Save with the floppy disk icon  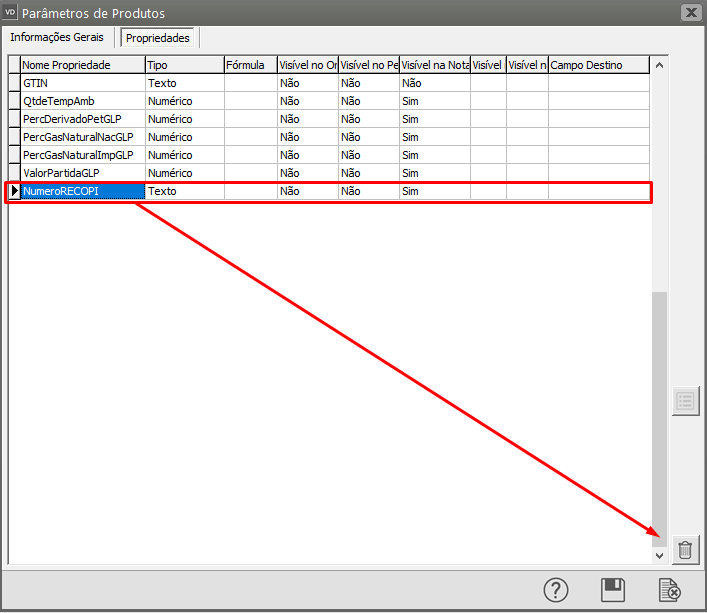[613, 590]
